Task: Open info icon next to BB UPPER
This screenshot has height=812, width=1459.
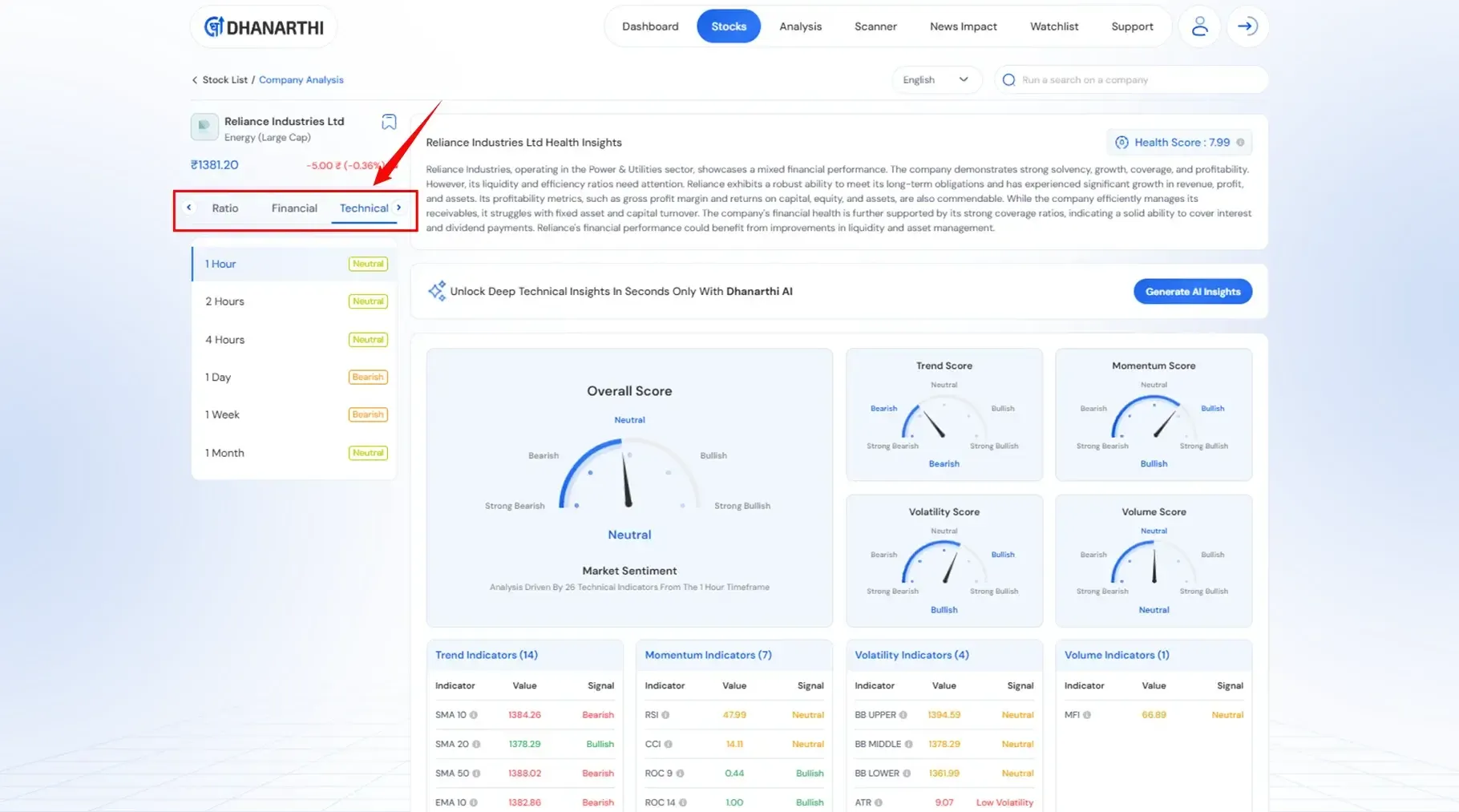Action: 903,715
